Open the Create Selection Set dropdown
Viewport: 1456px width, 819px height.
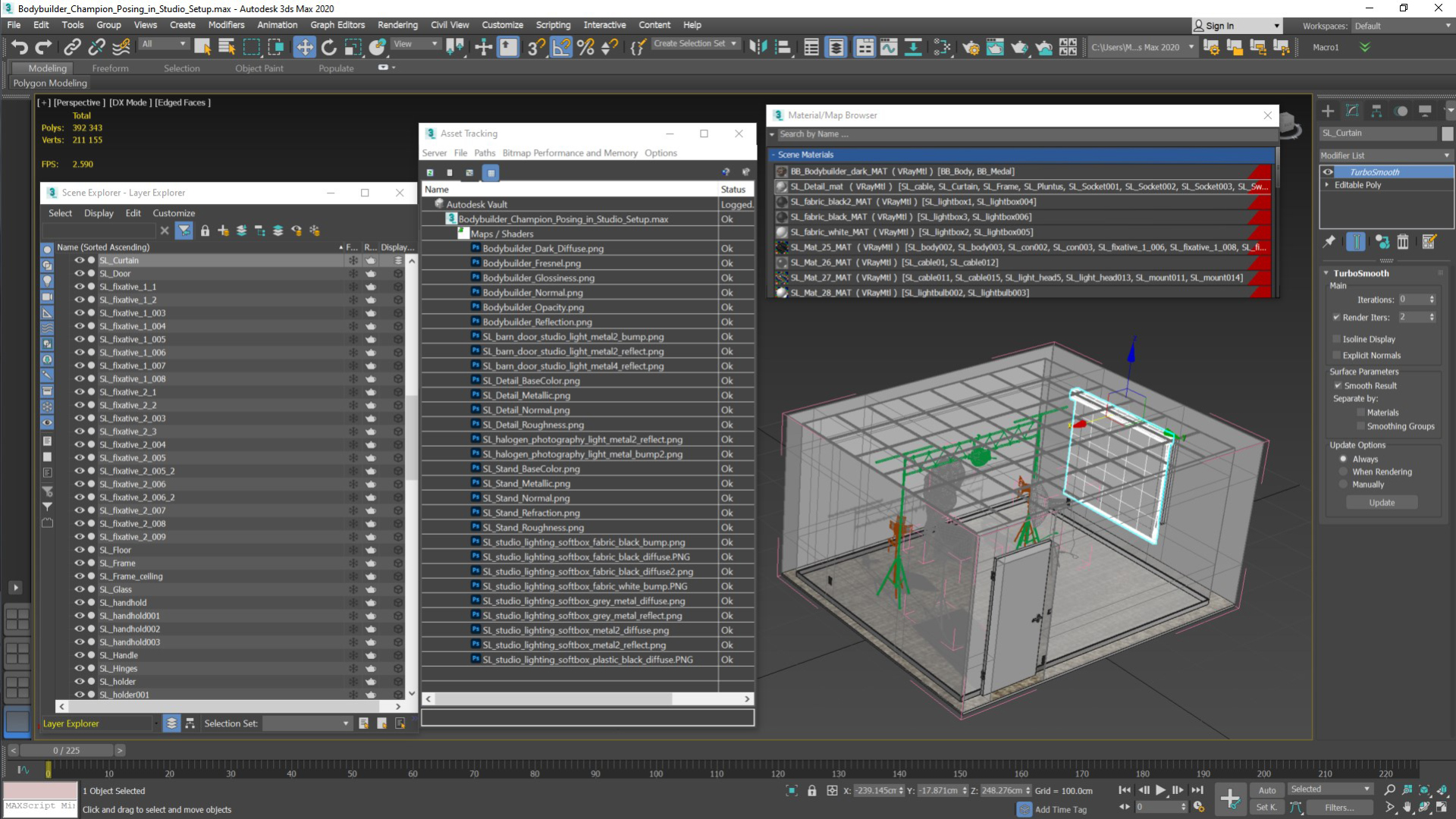coord(695,44)
